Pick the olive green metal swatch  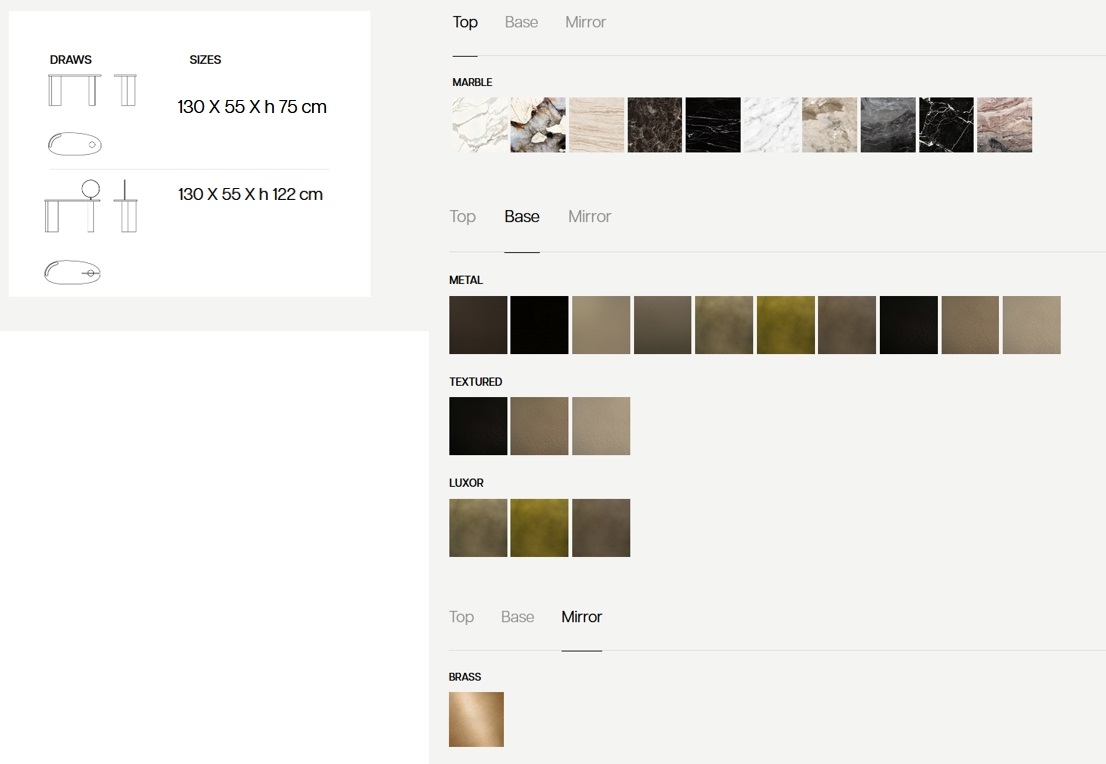[x=786, y=325]
